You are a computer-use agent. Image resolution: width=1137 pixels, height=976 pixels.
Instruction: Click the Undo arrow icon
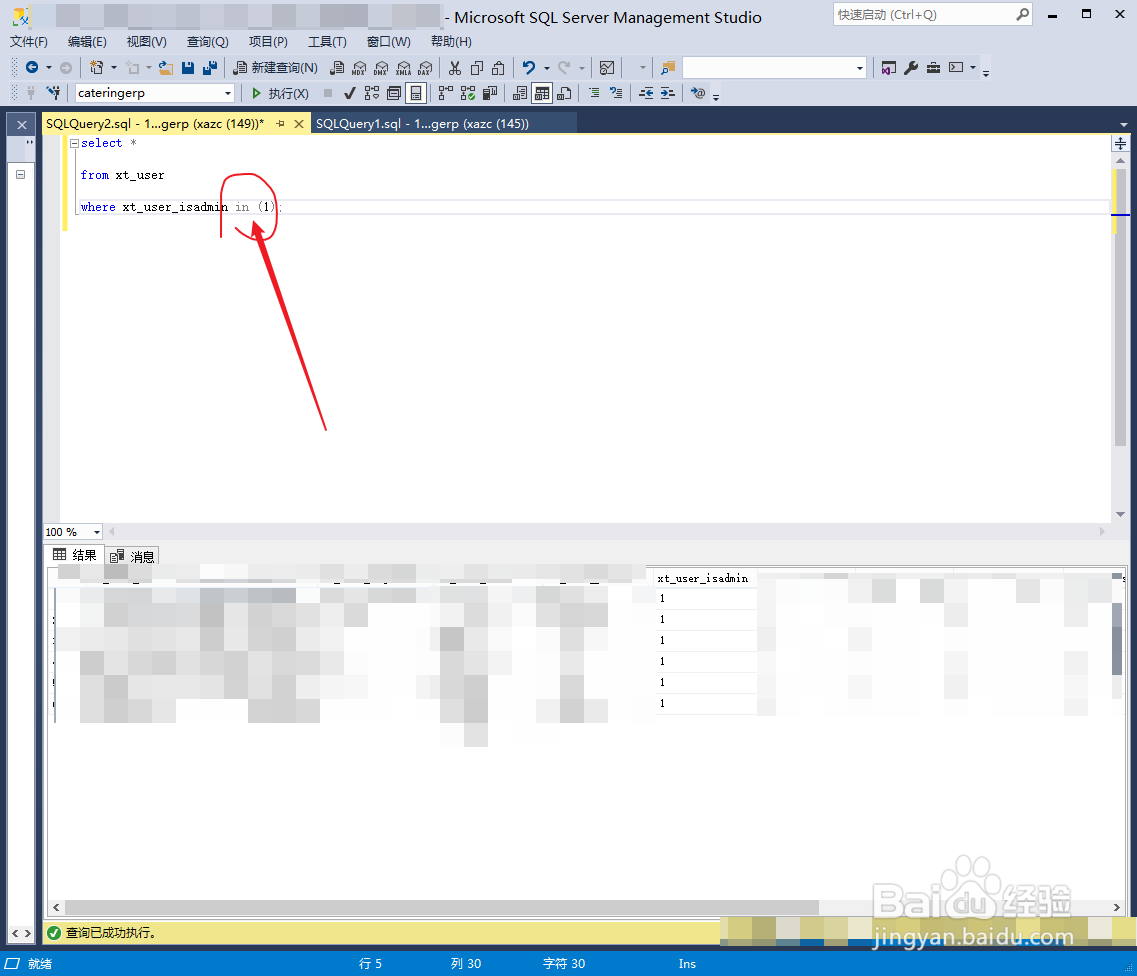[529, 67]
